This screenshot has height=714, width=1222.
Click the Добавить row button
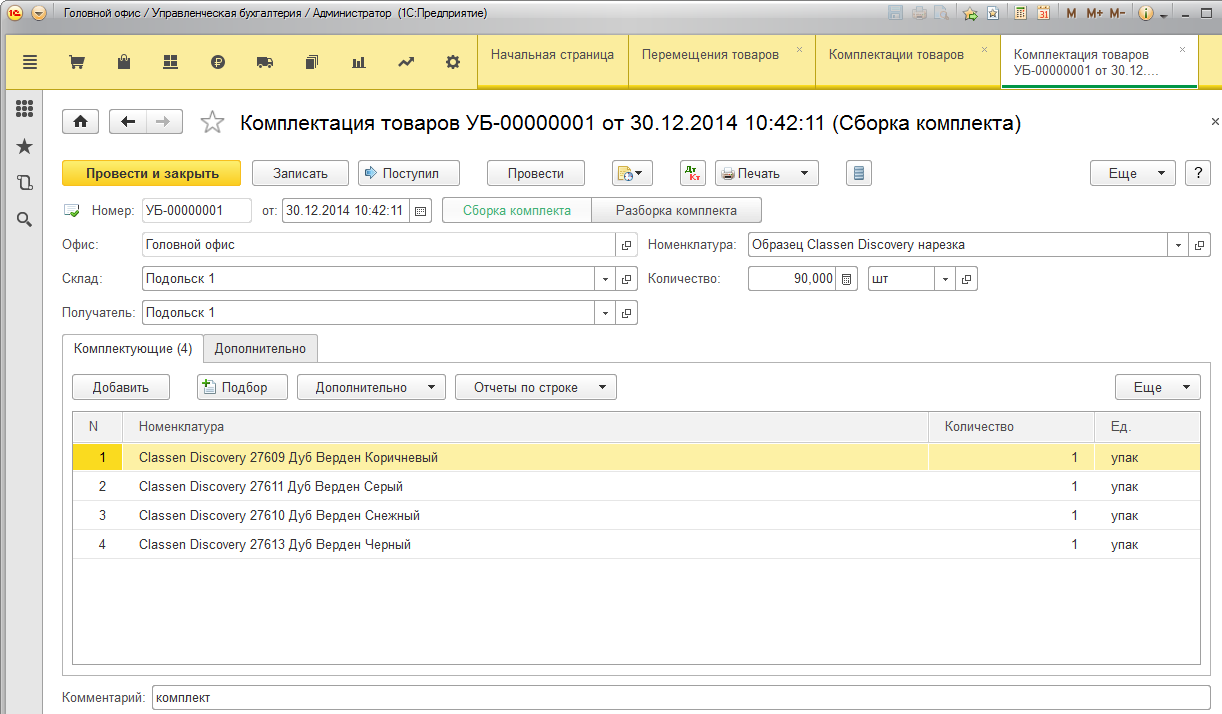click(x=121, y=387)
